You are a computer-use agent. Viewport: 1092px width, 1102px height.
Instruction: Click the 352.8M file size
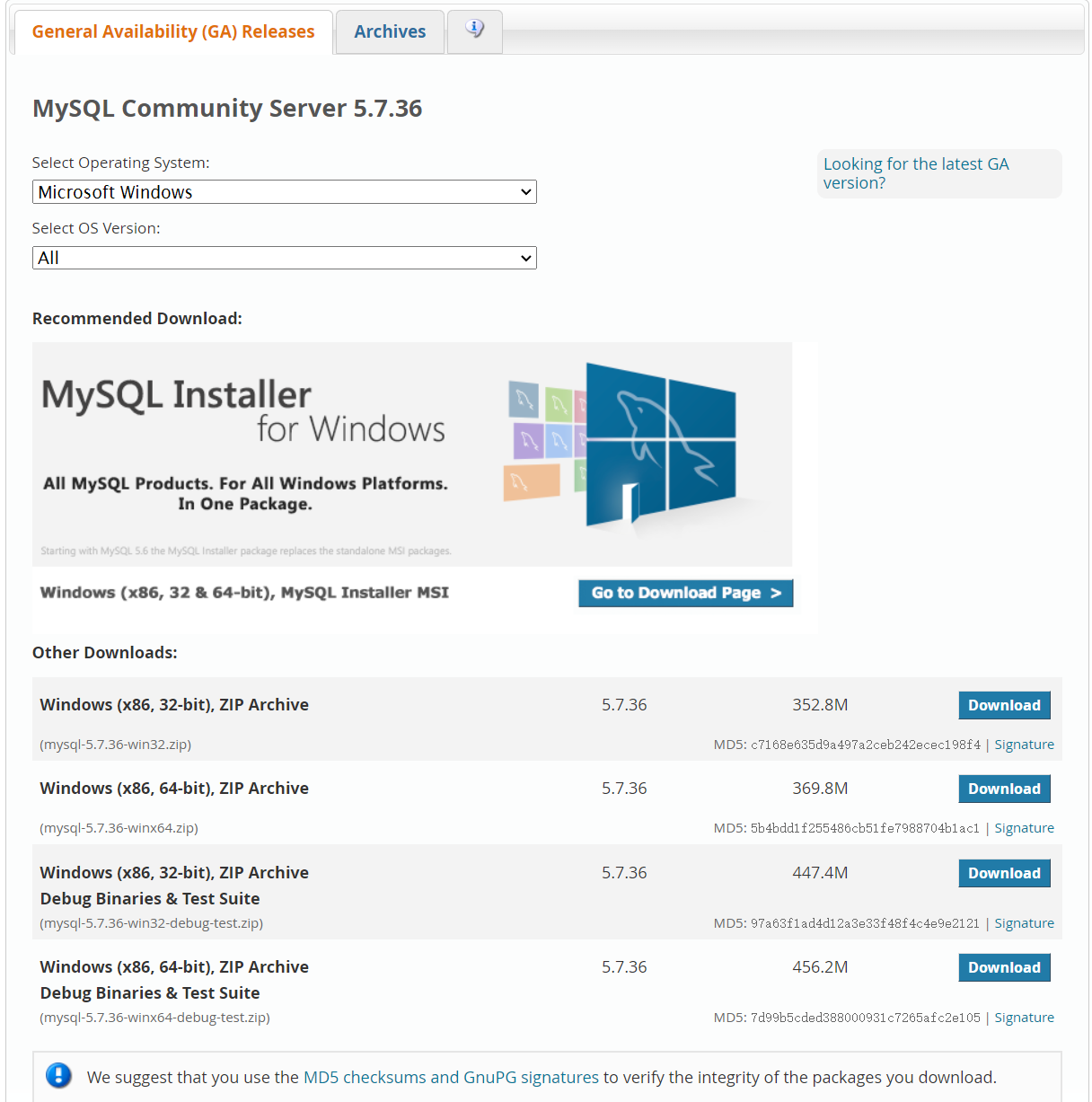[820, 705]
